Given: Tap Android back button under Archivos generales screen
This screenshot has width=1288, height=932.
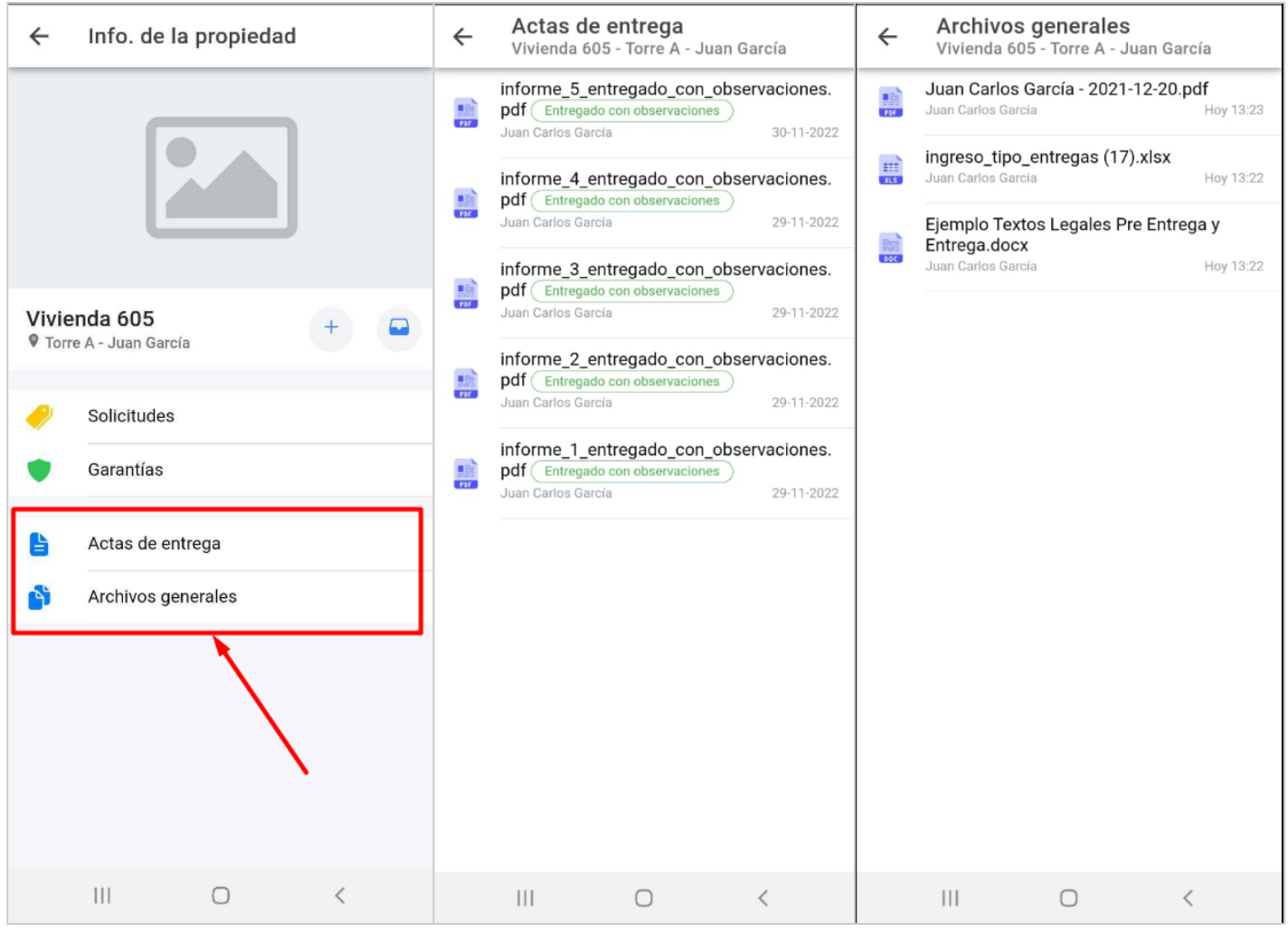Looking at the screenshot, I should [1189, 899].
